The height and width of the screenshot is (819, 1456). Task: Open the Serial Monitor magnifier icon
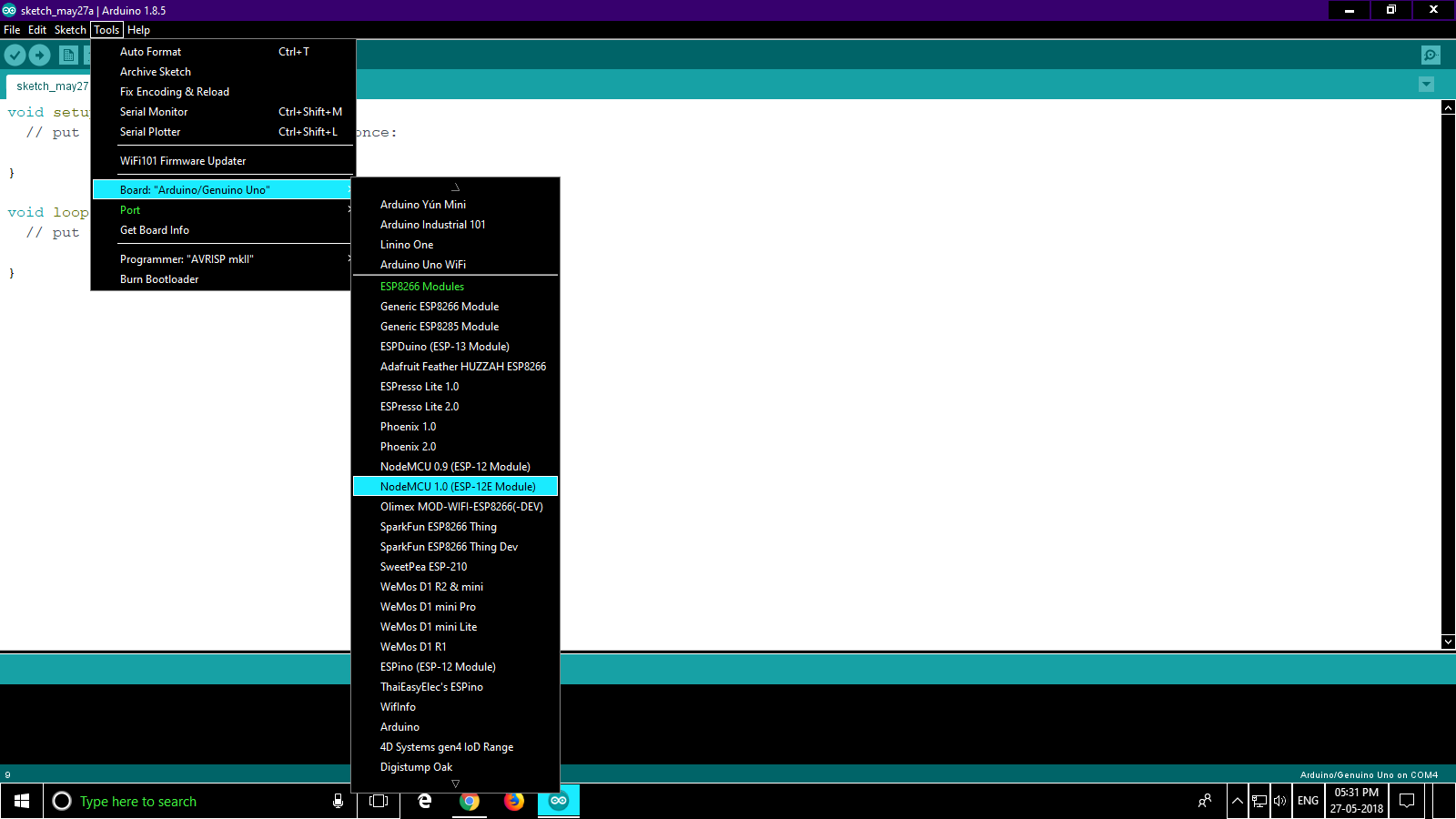click(1431, 56)
